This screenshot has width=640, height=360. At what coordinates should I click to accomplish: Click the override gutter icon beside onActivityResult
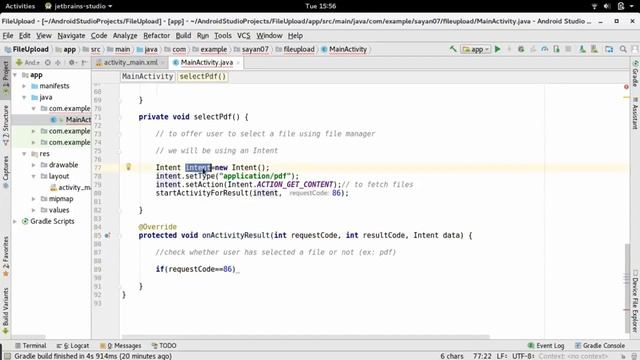tap(107, 236)
